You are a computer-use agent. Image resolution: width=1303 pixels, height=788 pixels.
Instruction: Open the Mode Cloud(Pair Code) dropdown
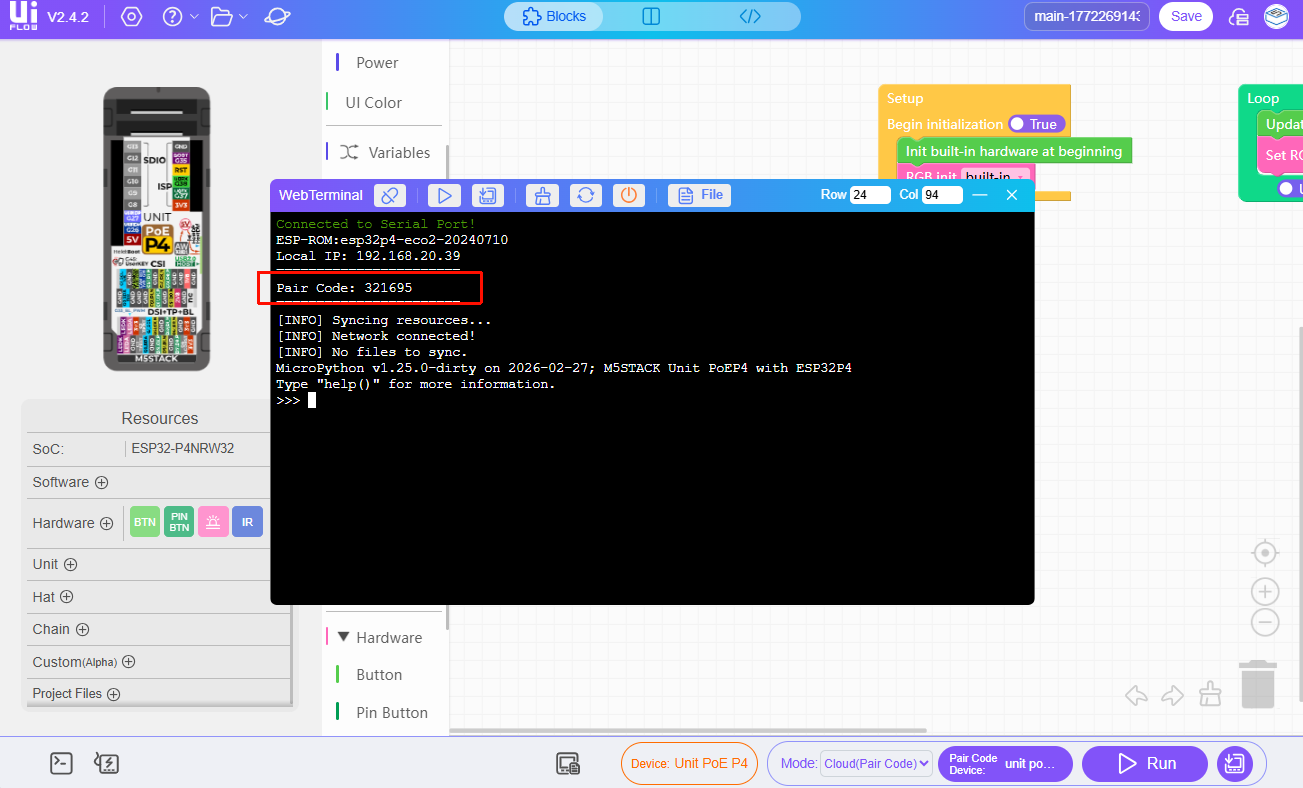tap(876, 764)
